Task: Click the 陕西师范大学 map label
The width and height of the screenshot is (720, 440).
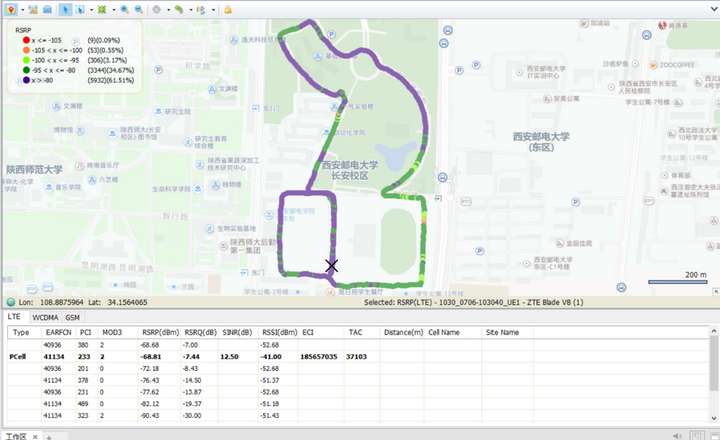Action: point(34,169)
